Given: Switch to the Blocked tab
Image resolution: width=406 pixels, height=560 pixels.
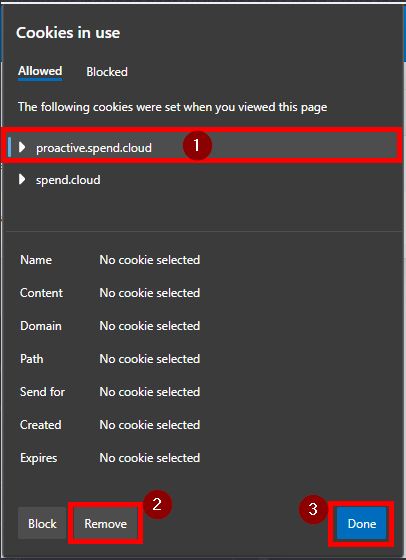Looking at the screenshot, I should click(107, 72).
